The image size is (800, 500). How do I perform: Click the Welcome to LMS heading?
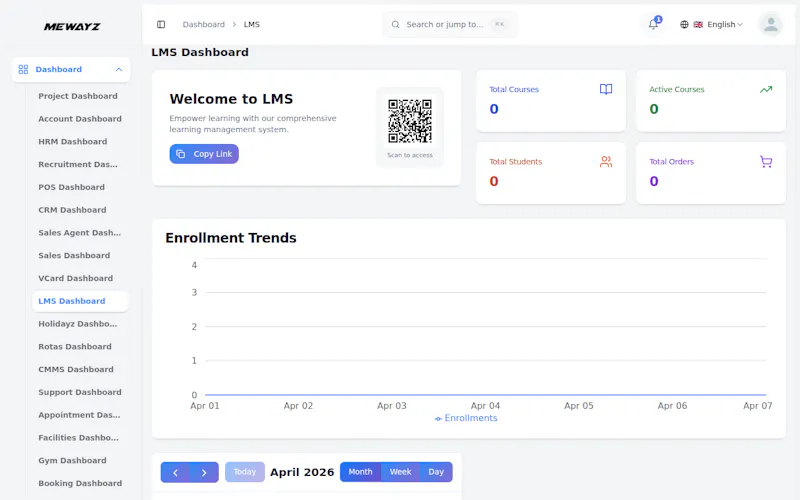[231, 99]
